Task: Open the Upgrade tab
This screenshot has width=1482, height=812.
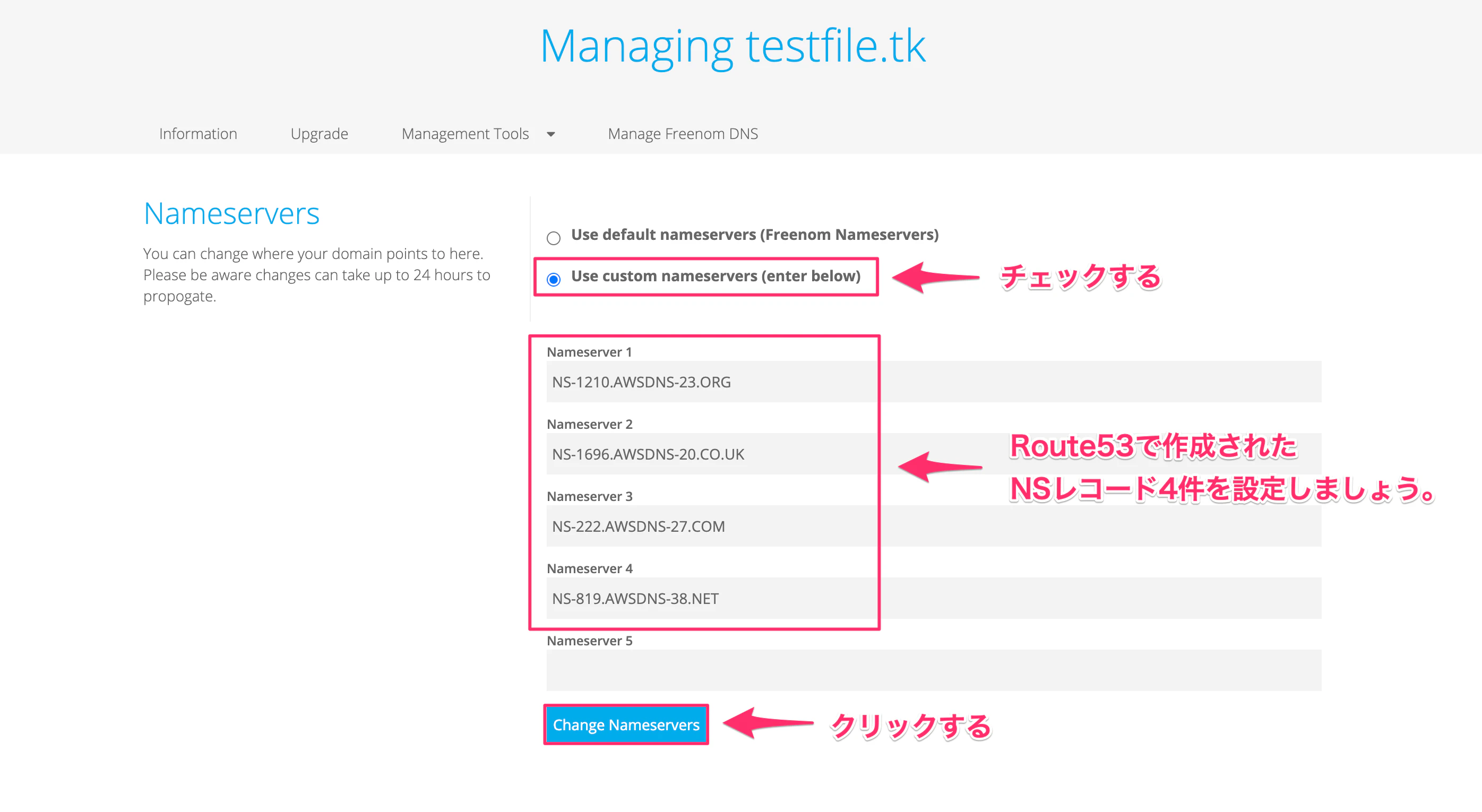Action: (320, 133)
